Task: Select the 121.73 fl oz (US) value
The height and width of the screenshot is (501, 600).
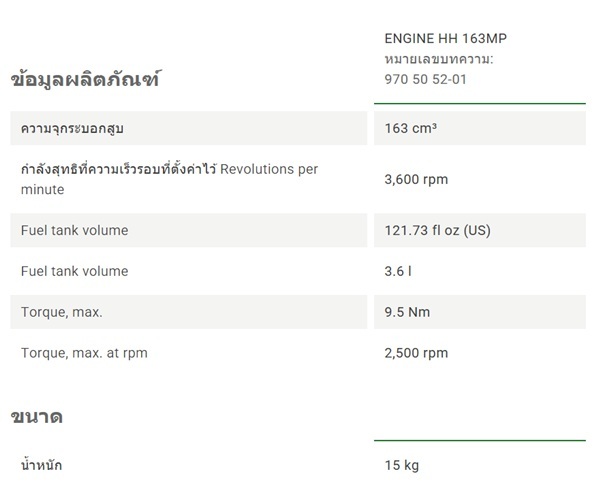Action: pyautogui.click(x=437, y=230)
